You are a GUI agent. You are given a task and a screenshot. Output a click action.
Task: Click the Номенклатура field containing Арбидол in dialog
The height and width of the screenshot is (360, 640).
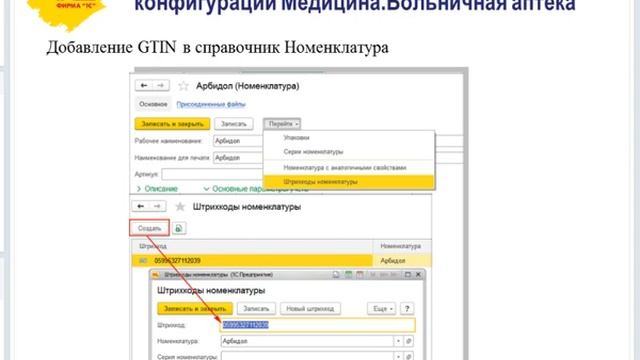click(x=307, y=341)
